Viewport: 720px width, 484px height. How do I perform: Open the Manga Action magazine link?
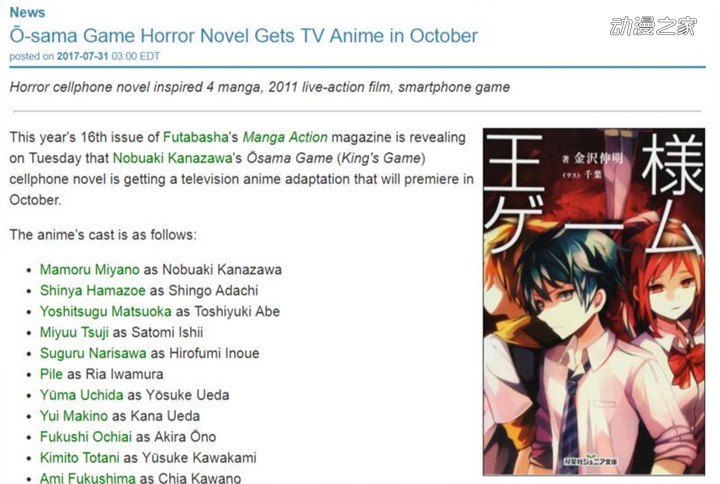pyautogui.click(x=285, y=137)
